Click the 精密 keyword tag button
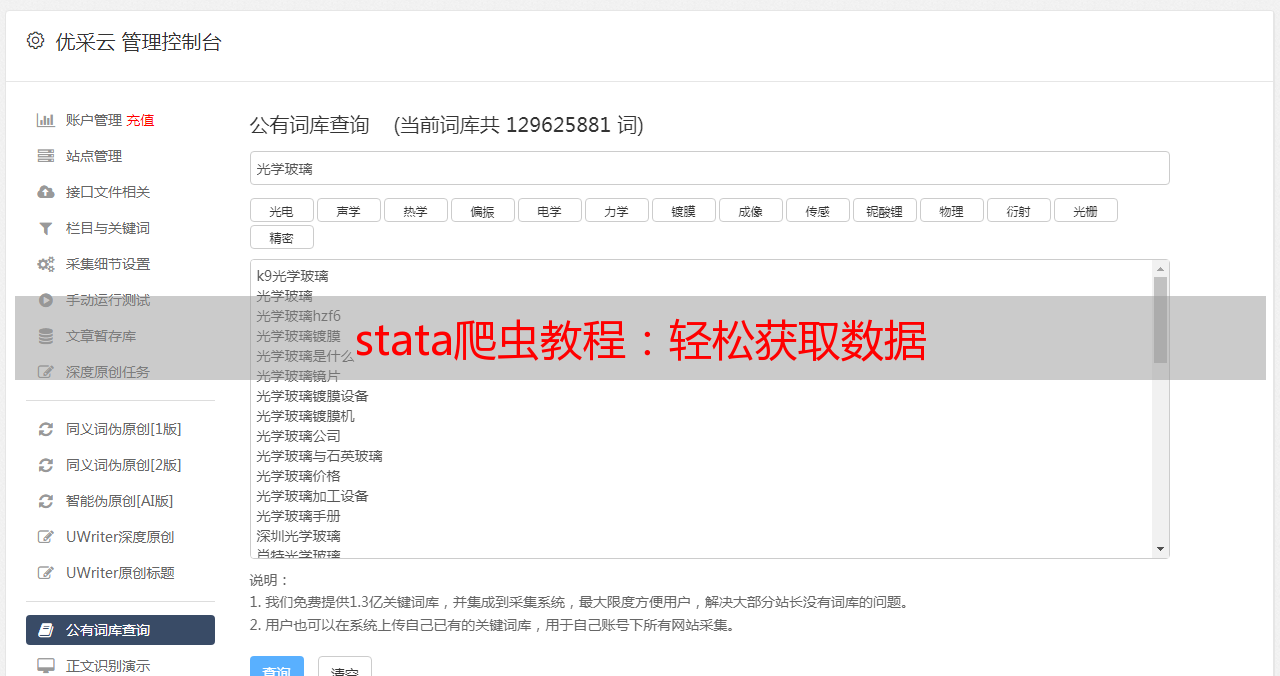1280x676 pixels. 281,237
